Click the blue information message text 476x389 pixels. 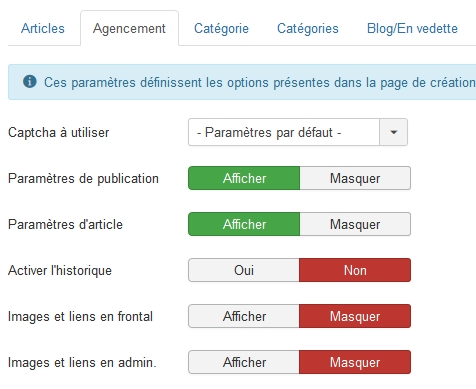[260, 82]
